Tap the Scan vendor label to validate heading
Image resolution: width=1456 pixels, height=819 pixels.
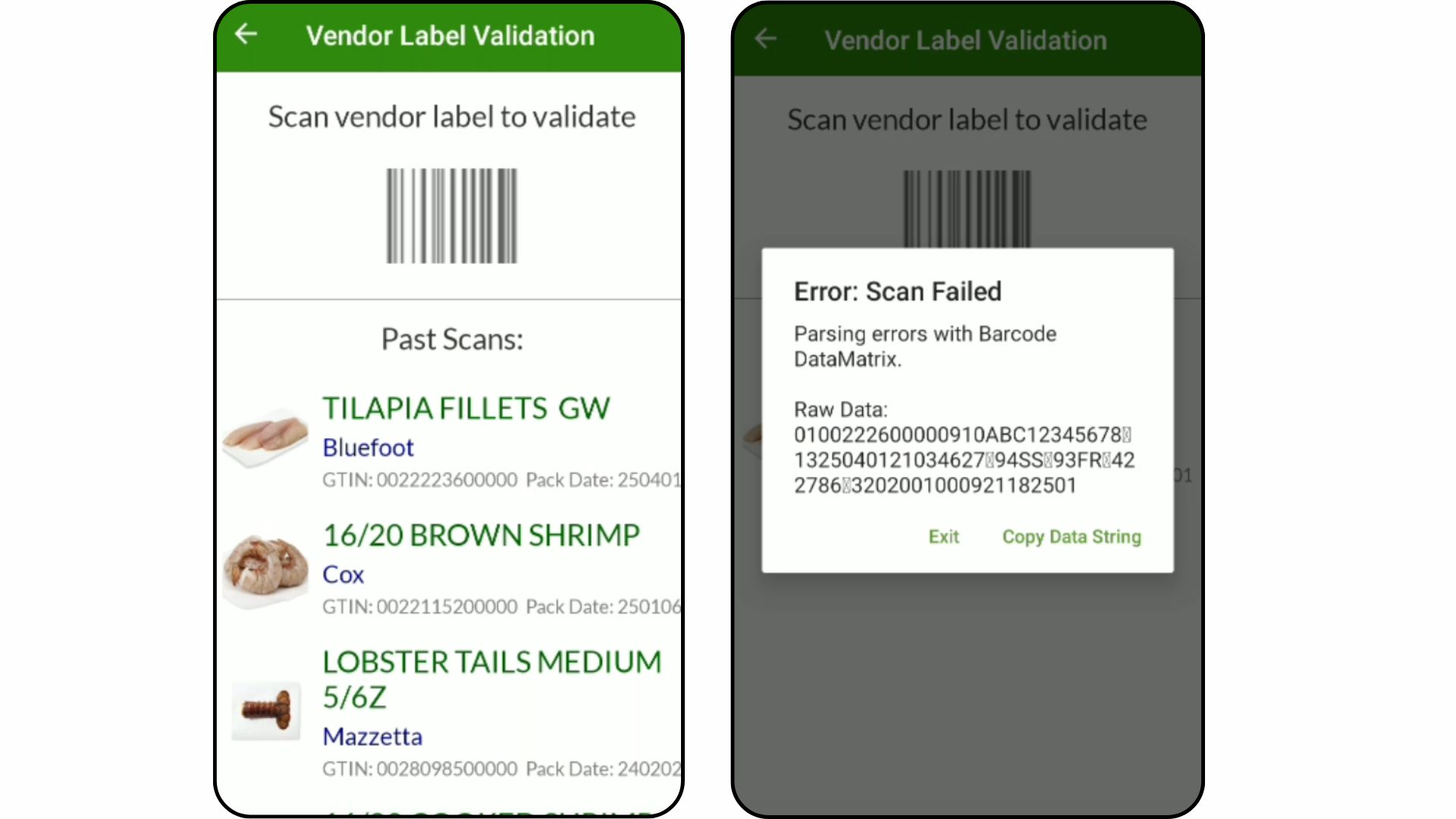(451, 117)
